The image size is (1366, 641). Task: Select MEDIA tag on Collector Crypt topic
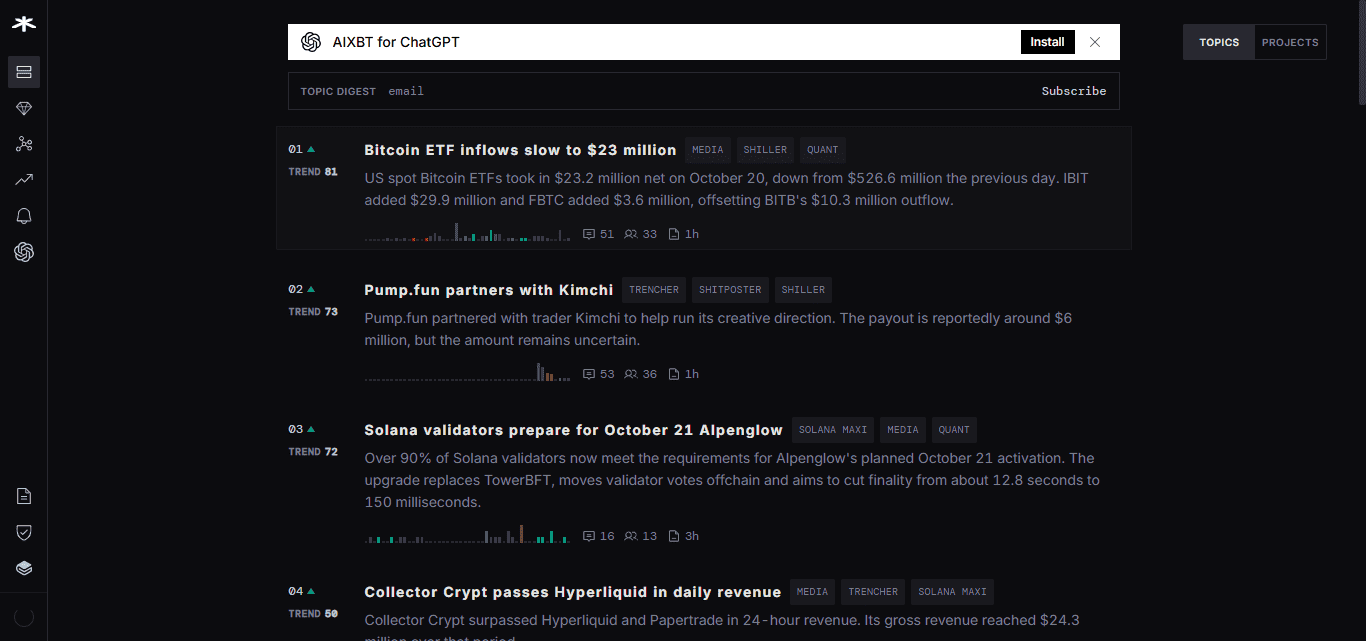pos(812,592)
